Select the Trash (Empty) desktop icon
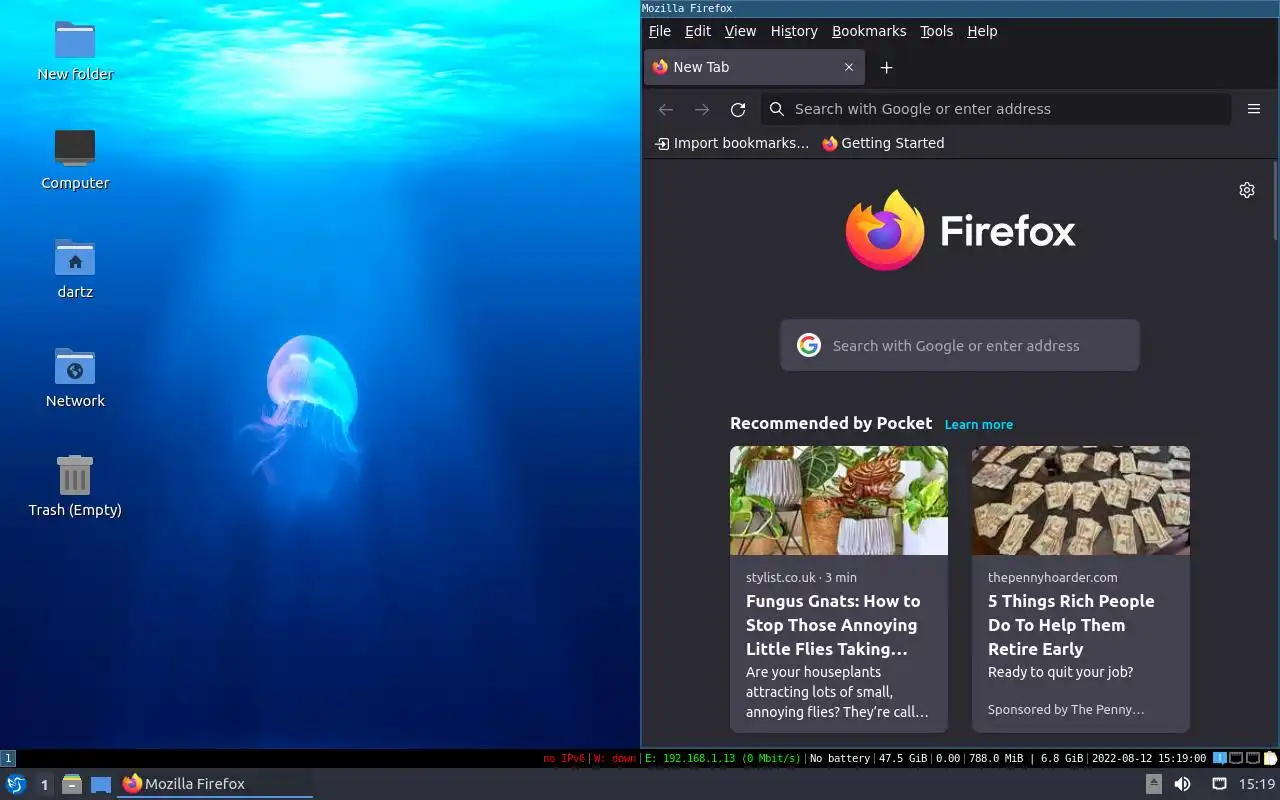Image resolution: width=1280 pixels, height=800 pixels. [x=75, y=487]
